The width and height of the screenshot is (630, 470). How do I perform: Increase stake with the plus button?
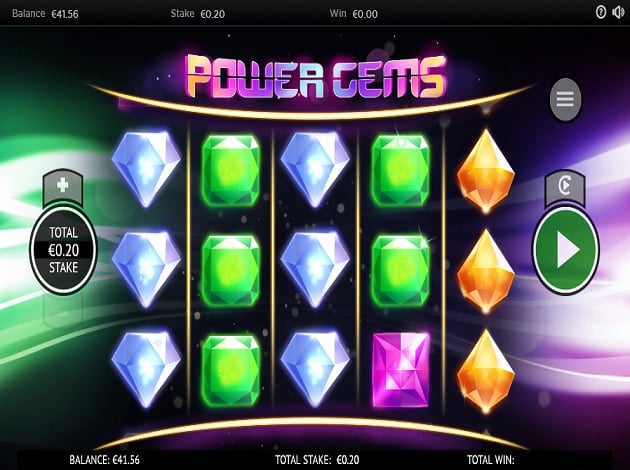(62, 186)
